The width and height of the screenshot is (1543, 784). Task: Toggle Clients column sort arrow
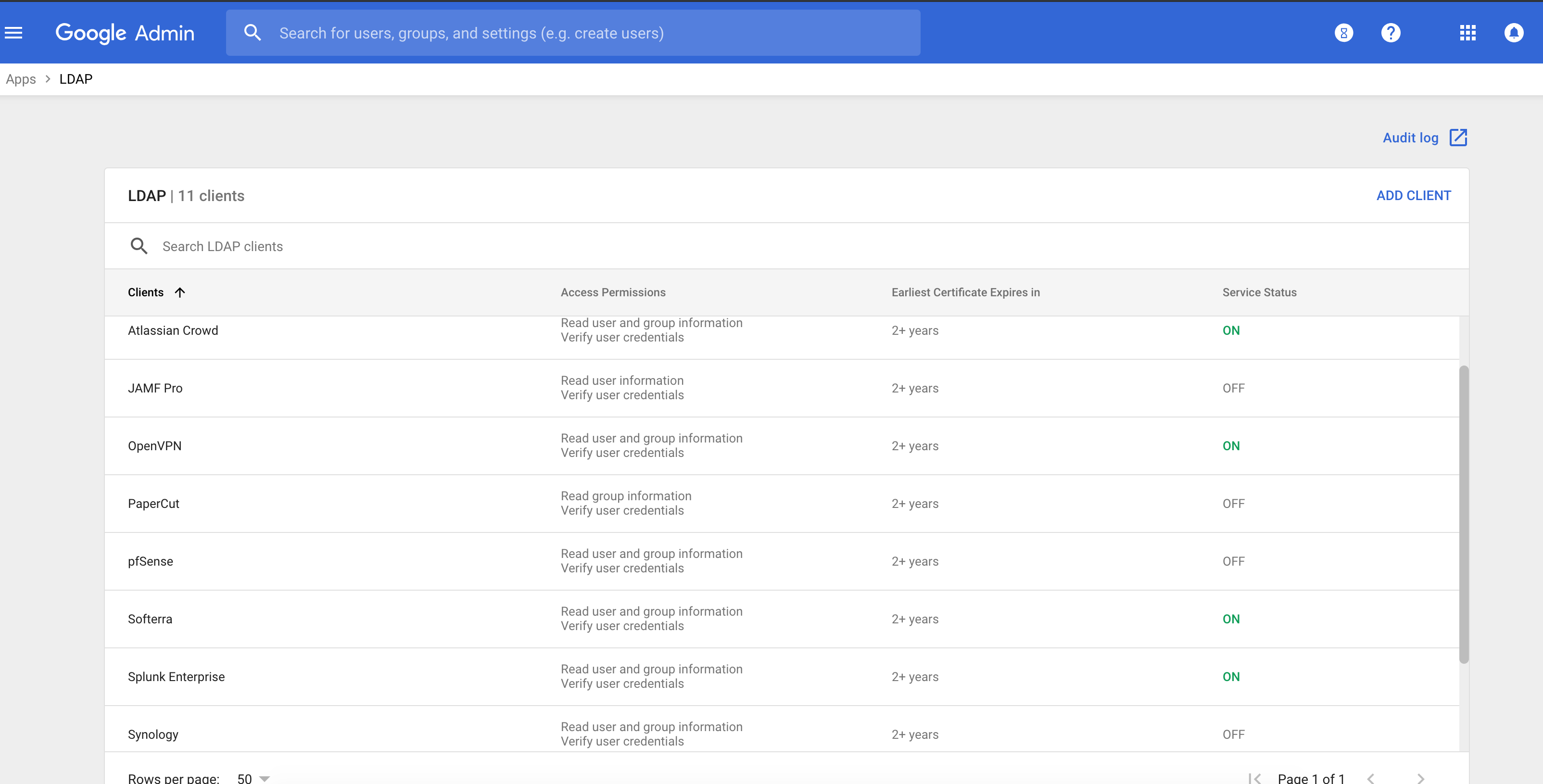pyautogui.click(x=180, y=292)
